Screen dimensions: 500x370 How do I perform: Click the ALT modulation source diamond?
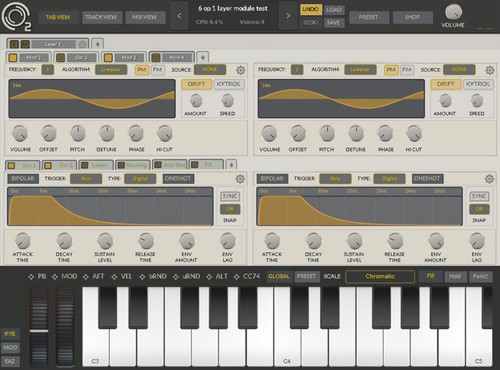click(x=209, y=277)
